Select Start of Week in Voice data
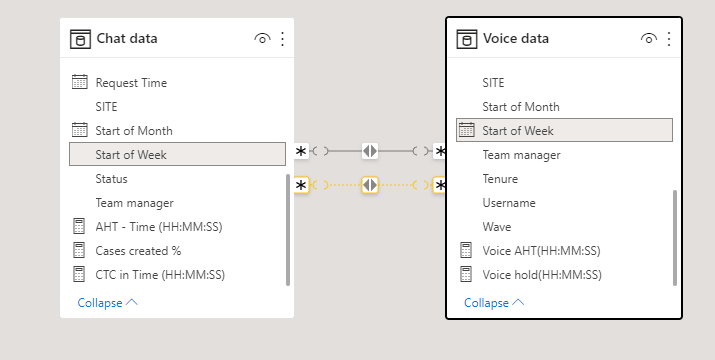 click(x=564, y=130)
